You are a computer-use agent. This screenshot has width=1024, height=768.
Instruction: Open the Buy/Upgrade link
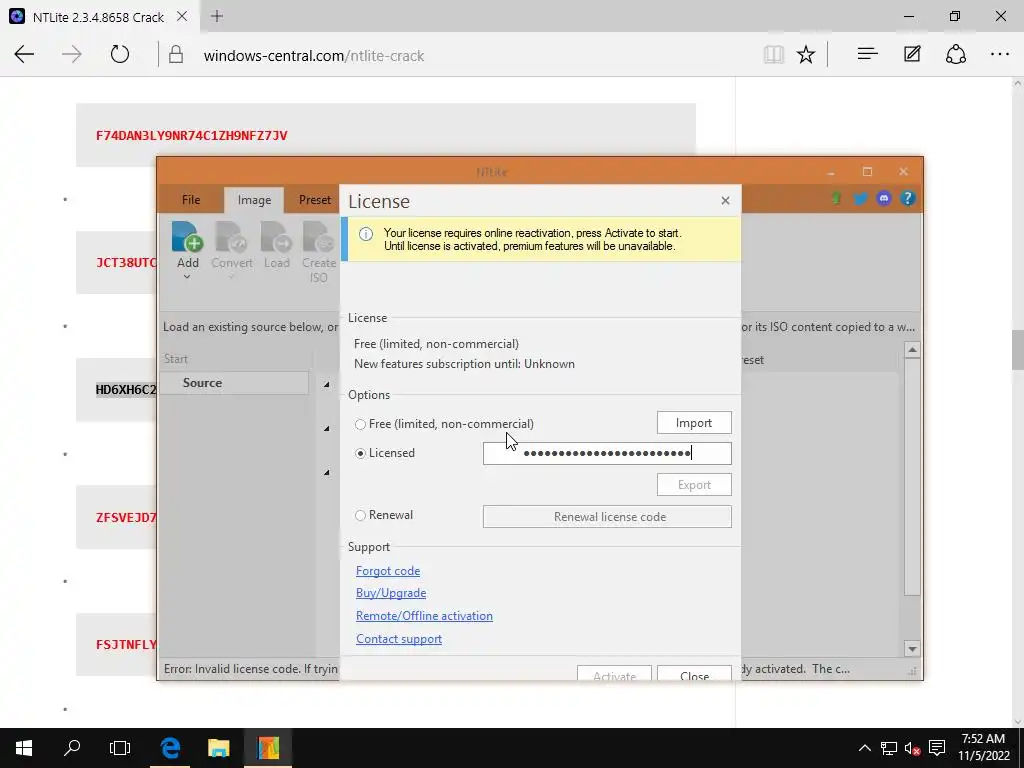click(391, 593)
